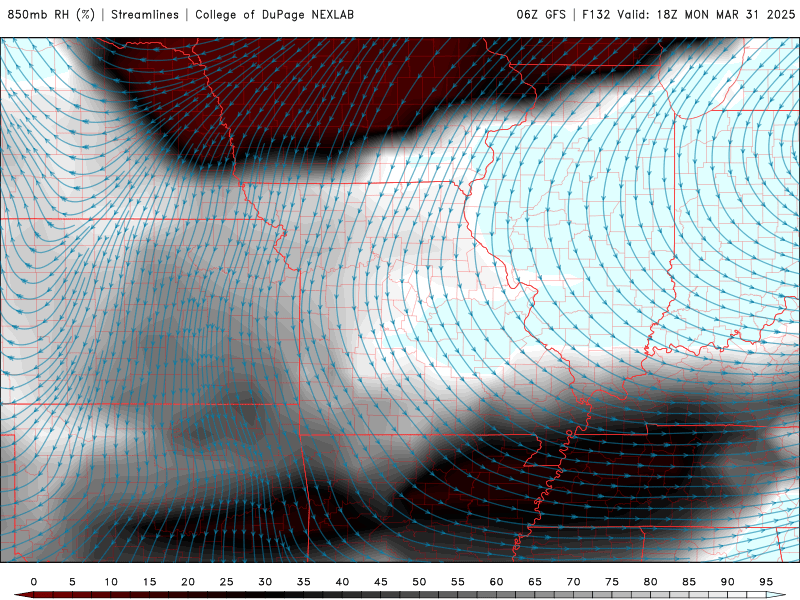
Task: Click the 30 label on the color scale
Action: pos(265,582)
